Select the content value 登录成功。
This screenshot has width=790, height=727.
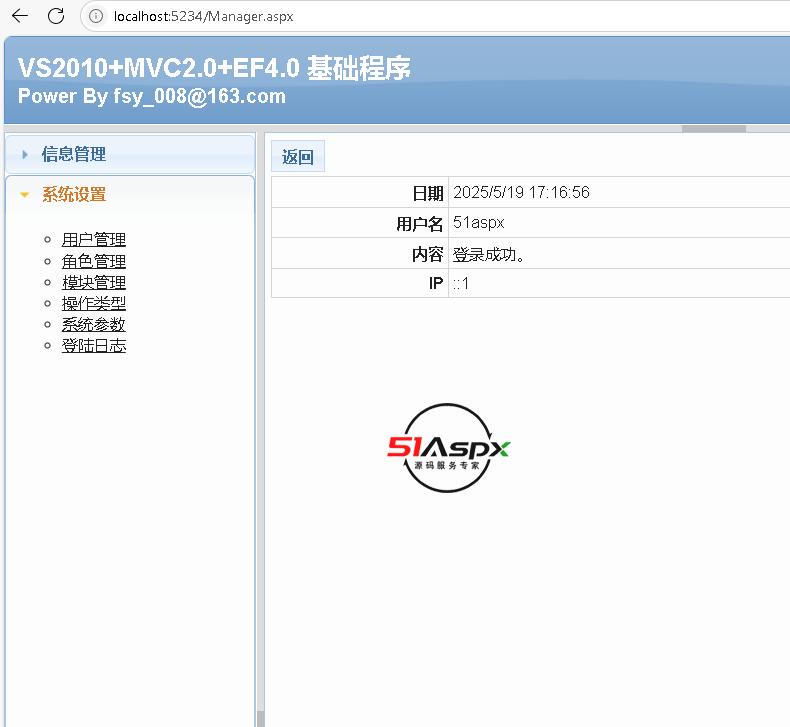click(x=489, y=254)
